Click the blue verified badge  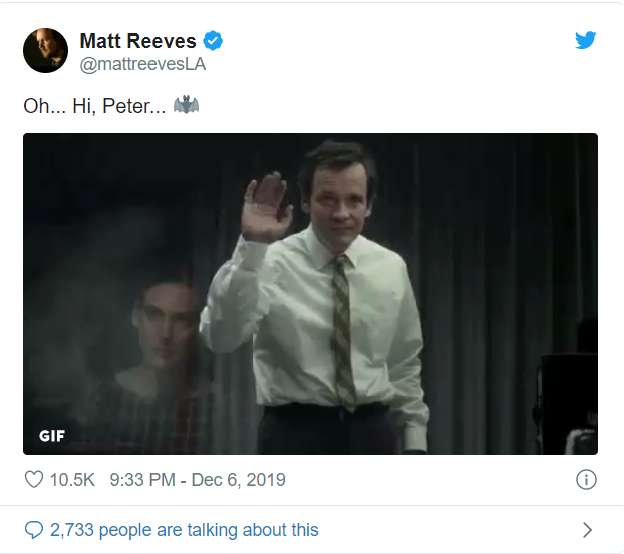coord(213,41)
